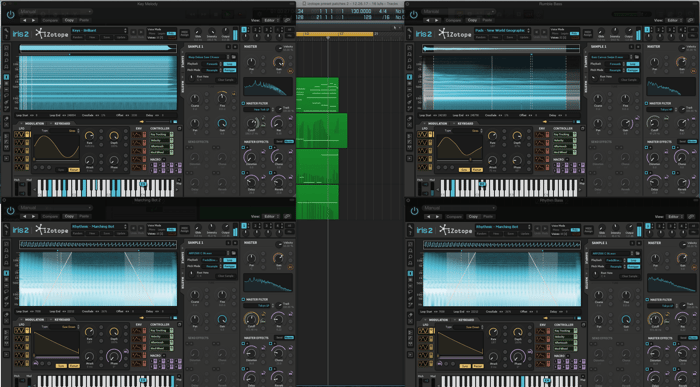Toggle LFO Sync in Rumble Bass
This screenshot has height=387, width=700.
click(x=465, y=170)
